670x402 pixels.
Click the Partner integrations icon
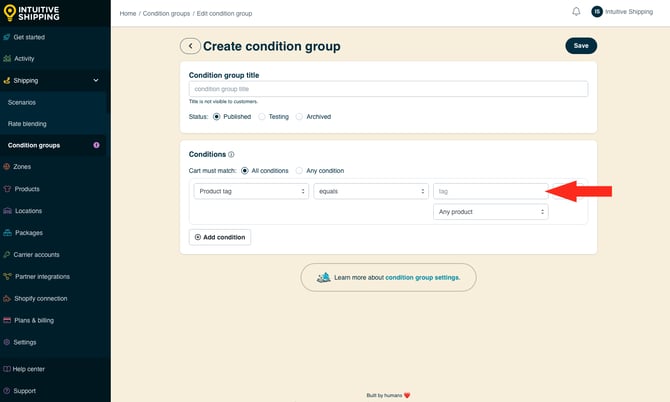point(7,276)
